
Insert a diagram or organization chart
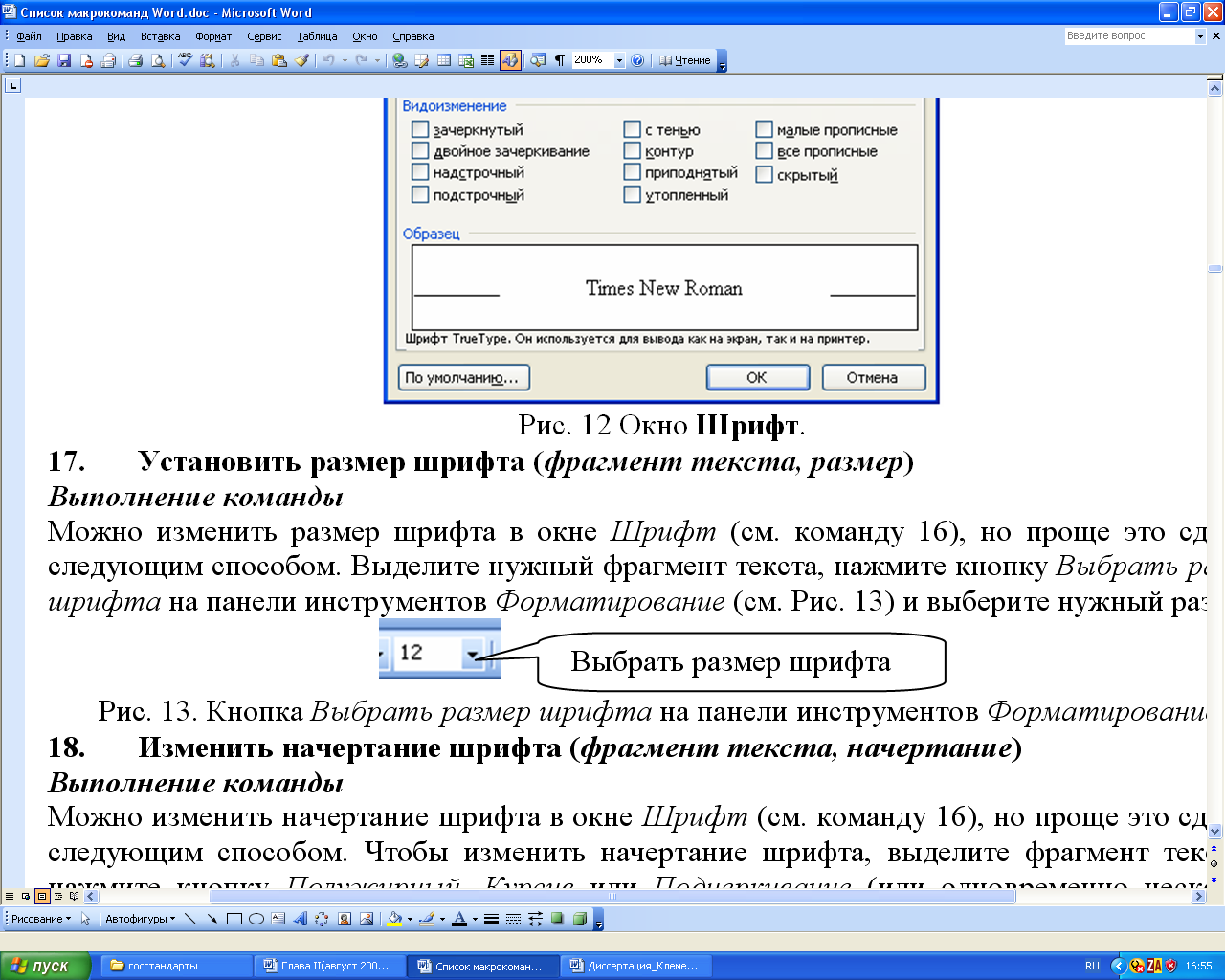coord(322,919)
